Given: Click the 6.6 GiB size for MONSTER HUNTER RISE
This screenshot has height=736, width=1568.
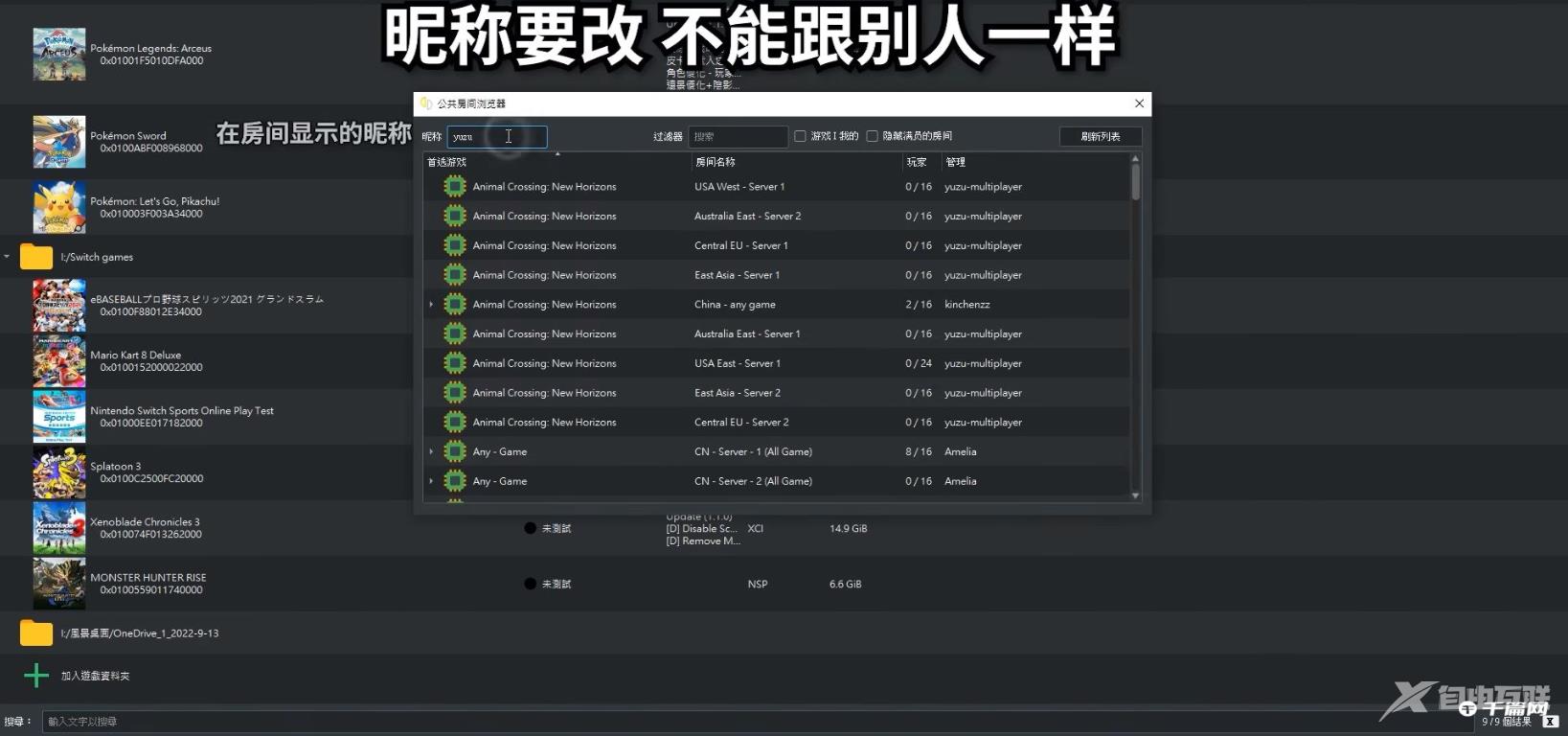Looking at the screenshot, I should coord(846,584).
